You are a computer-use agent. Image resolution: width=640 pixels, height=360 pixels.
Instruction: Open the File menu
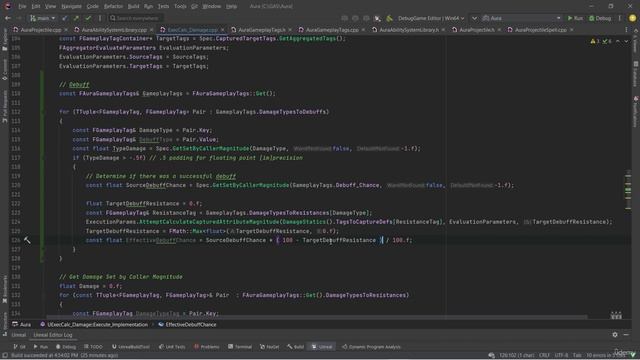coord(22,6)
